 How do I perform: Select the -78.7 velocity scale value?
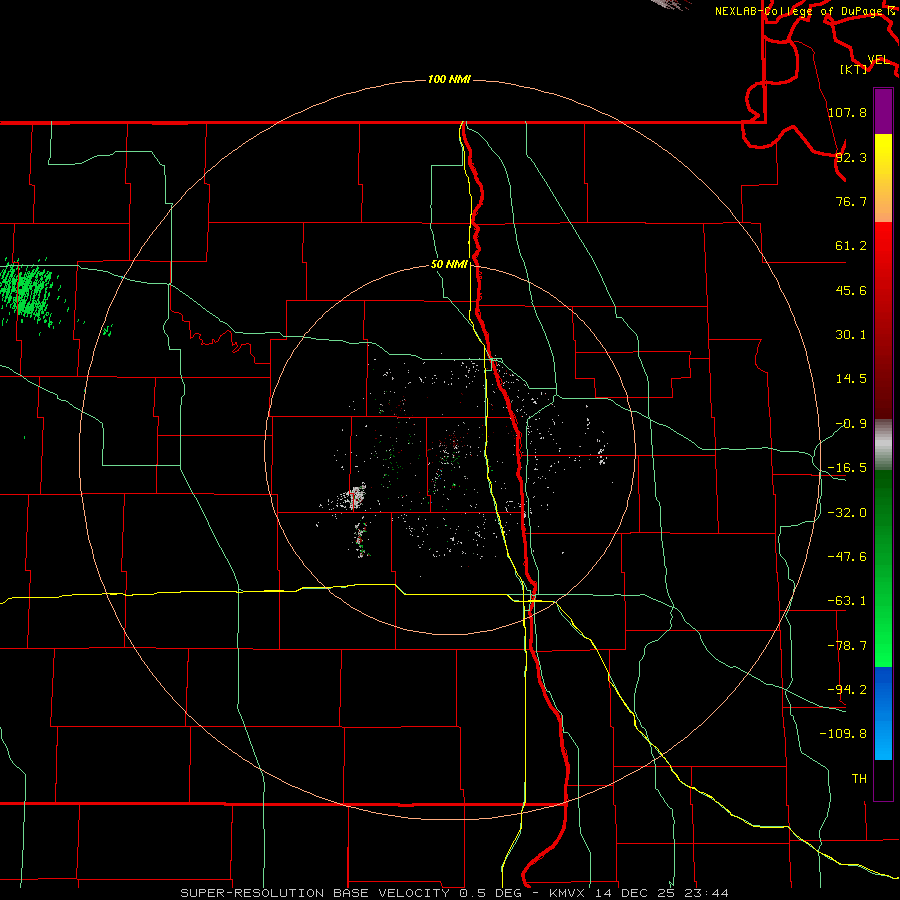point(847,646)
